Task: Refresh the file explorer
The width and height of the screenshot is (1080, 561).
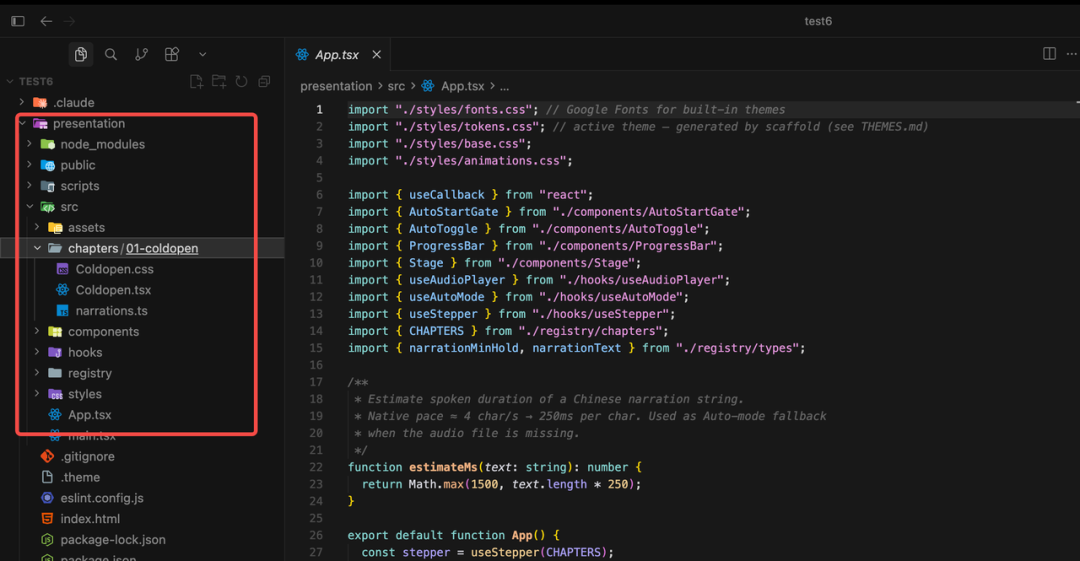Action: tap(242, 81)
